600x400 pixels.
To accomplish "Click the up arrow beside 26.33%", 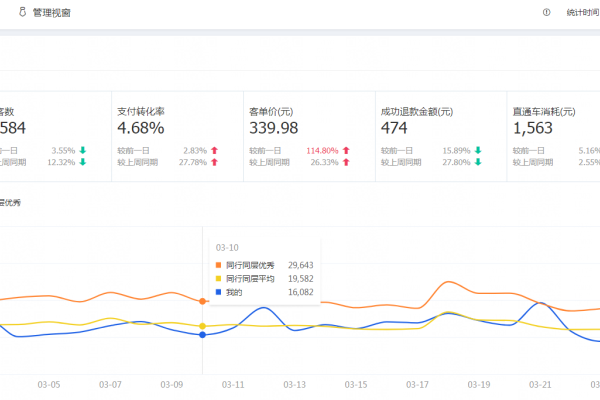I will [346, 162].
